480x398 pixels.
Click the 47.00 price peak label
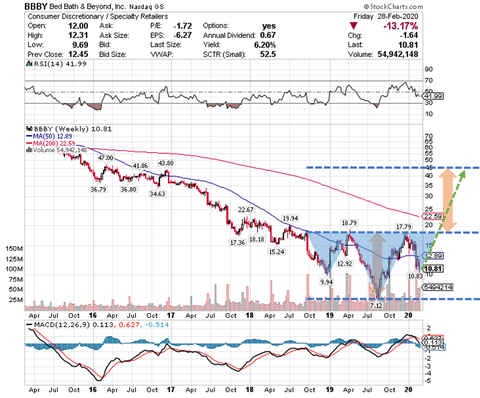tap(105, 158)
